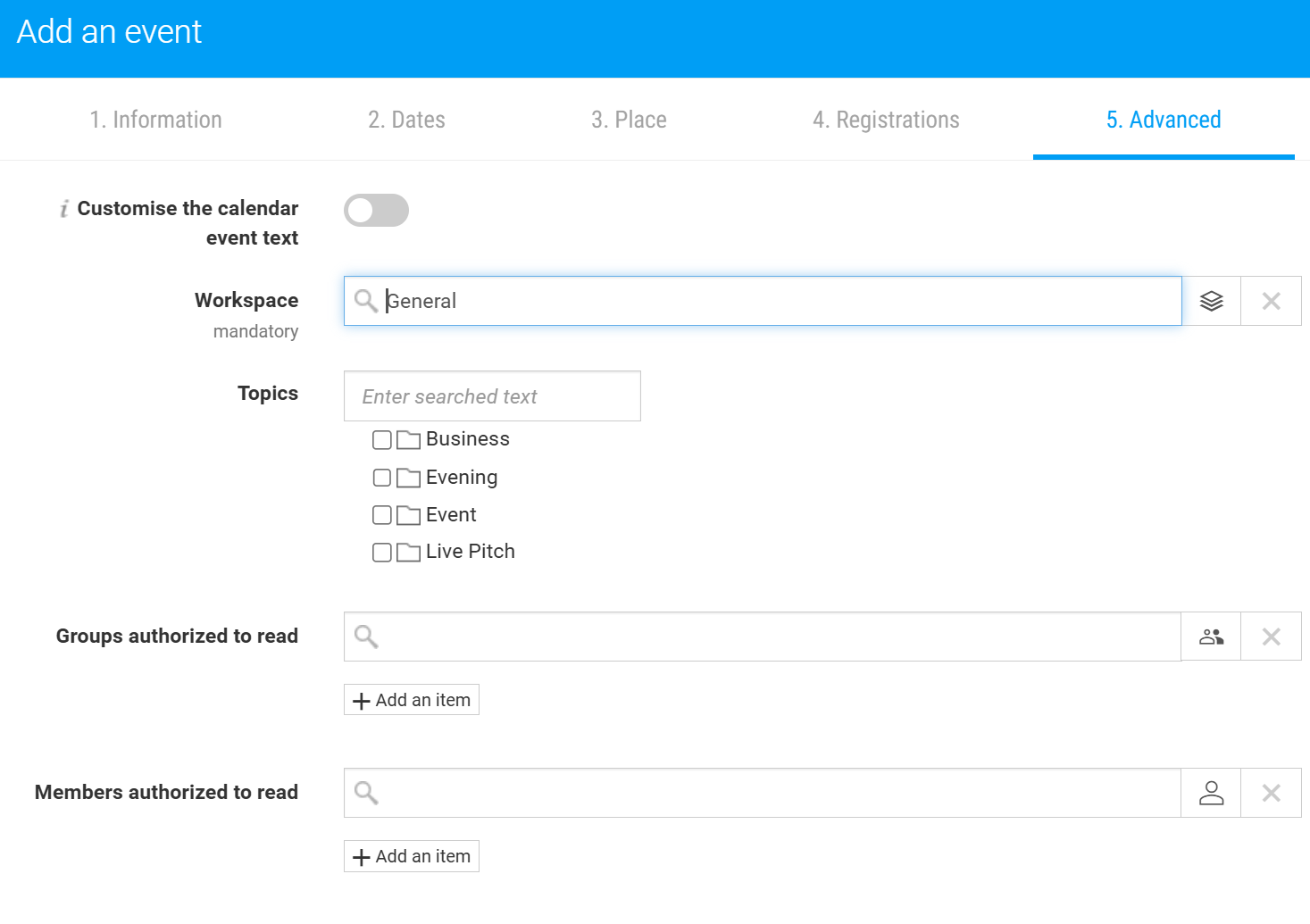
Task: Click search magnifier in Members authorized field
Action: [x=366, y=793]
